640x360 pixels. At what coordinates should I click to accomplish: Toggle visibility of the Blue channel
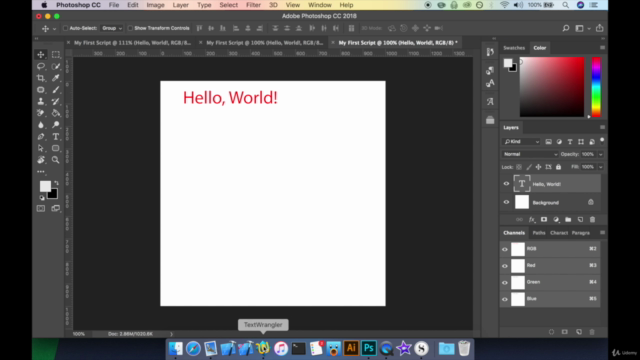point(505,299)
